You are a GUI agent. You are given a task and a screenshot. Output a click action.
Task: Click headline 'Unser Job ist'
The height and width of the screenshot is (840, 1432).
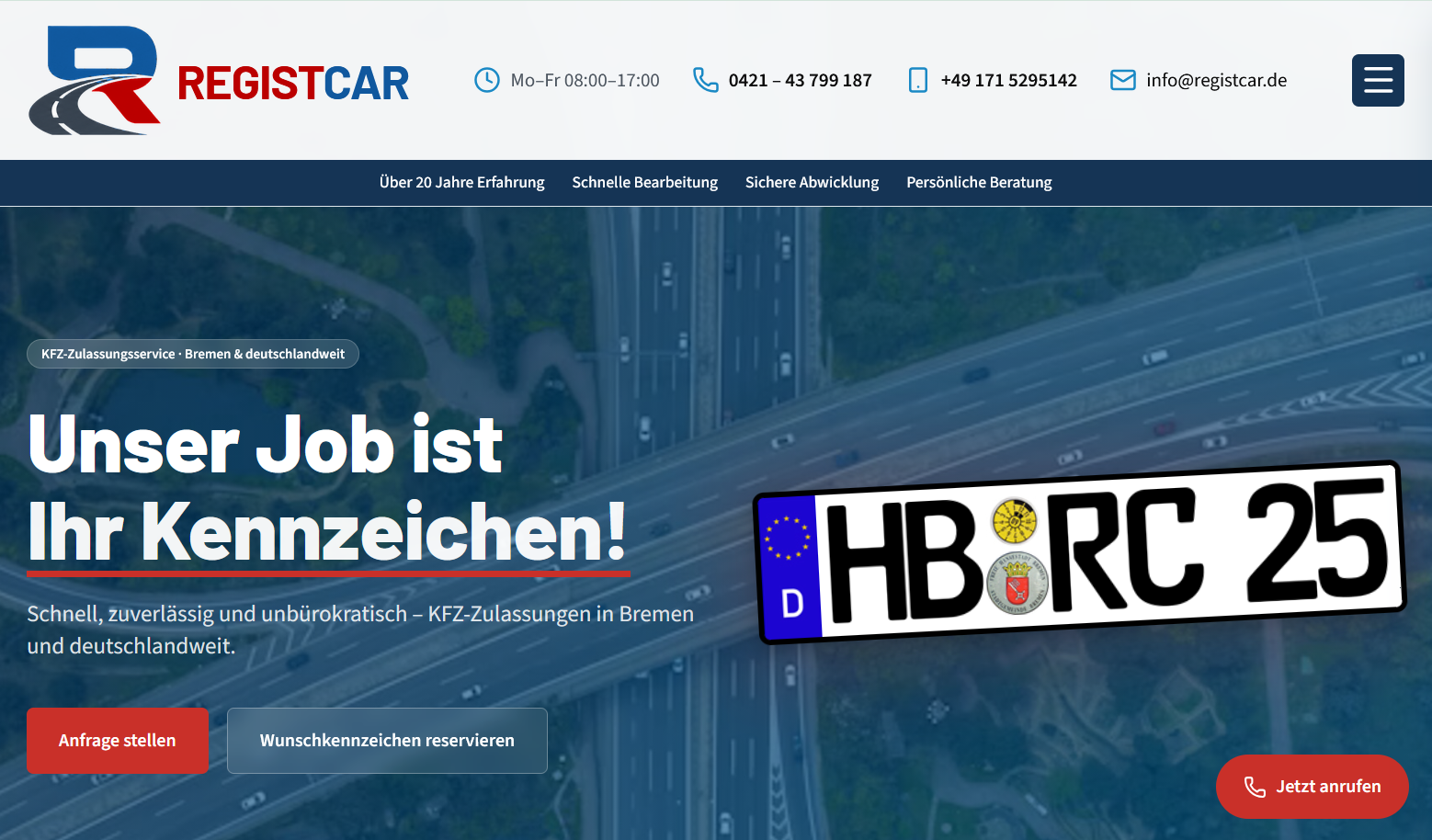click(266, 445)
